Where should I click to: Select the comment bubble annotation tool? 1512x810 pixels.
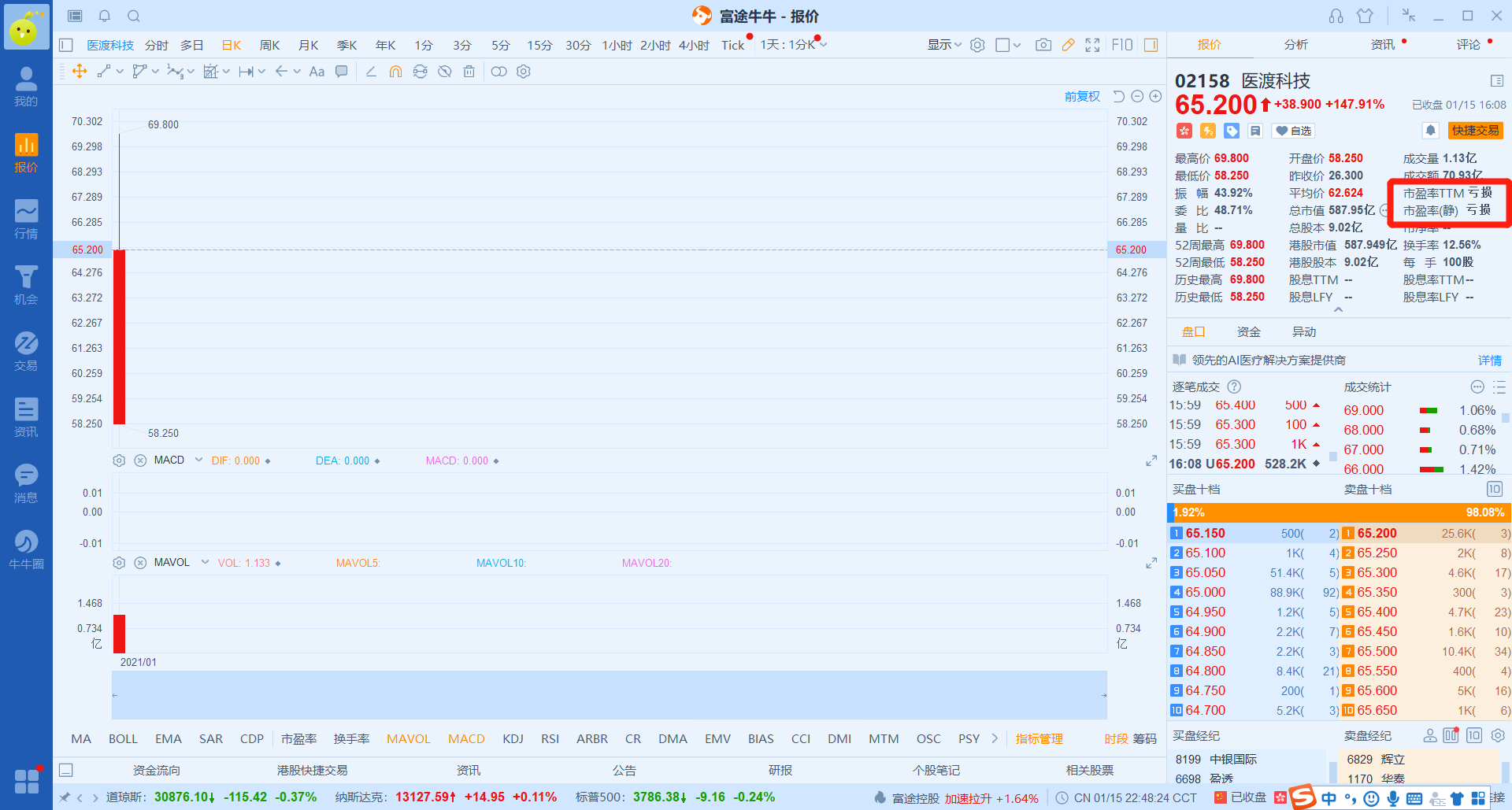point(341,72)
